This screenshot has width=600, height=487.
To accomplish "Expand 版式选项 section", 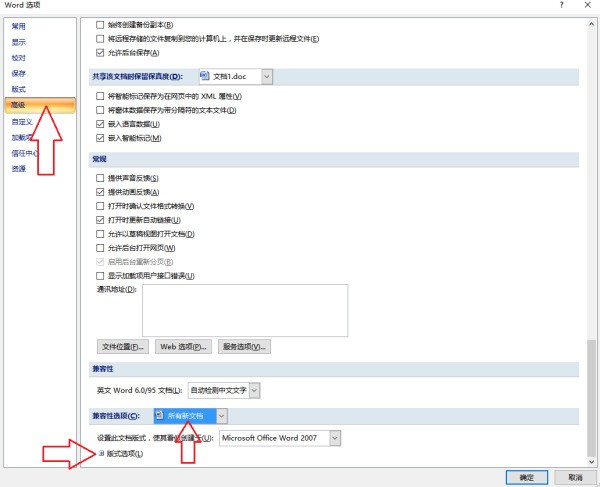I will (101, 453).
